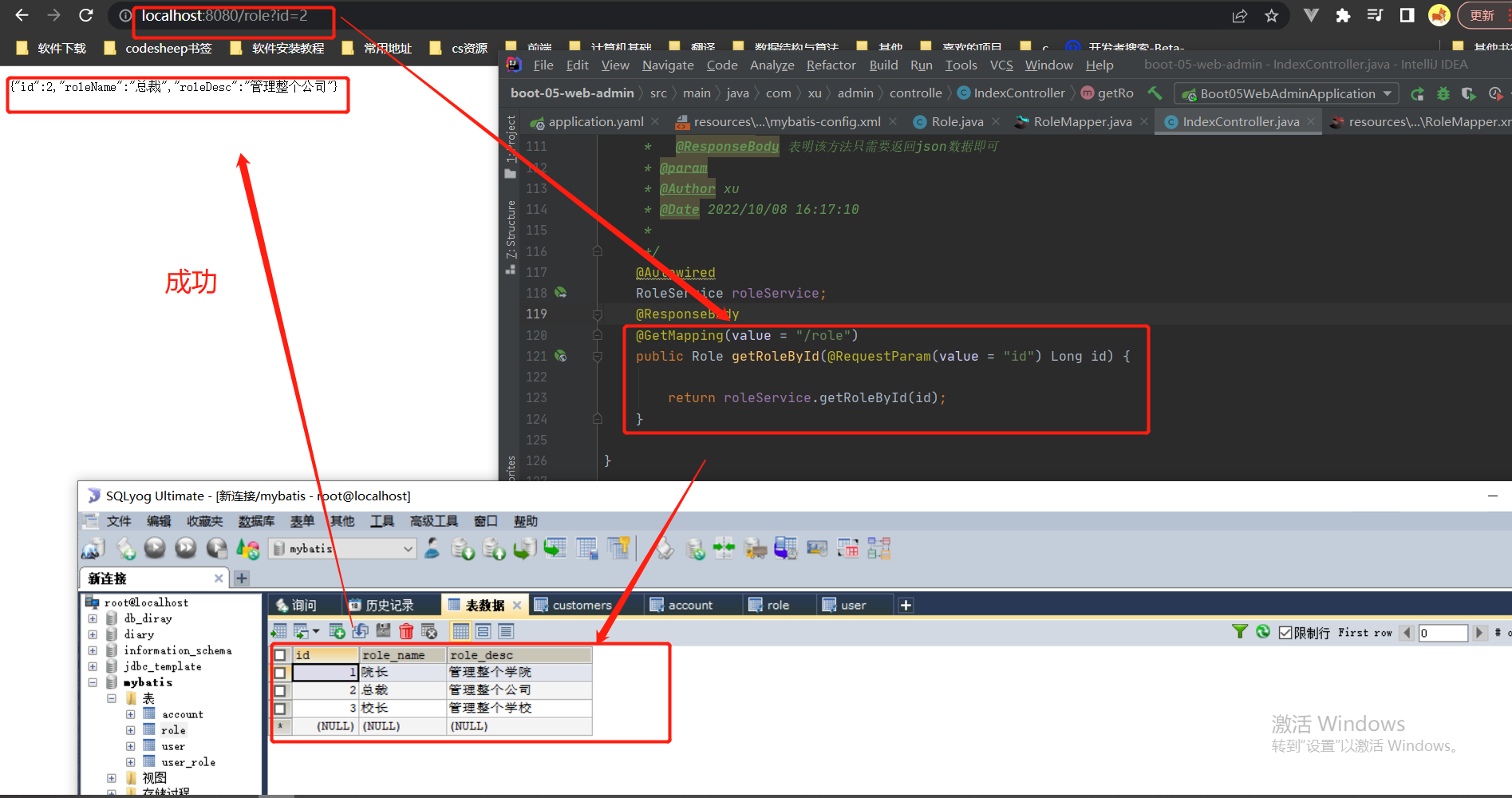This screenshot has height=798, width=1512.
Task: Click the red trash delete-row icon
Action: tap(406, 631)
